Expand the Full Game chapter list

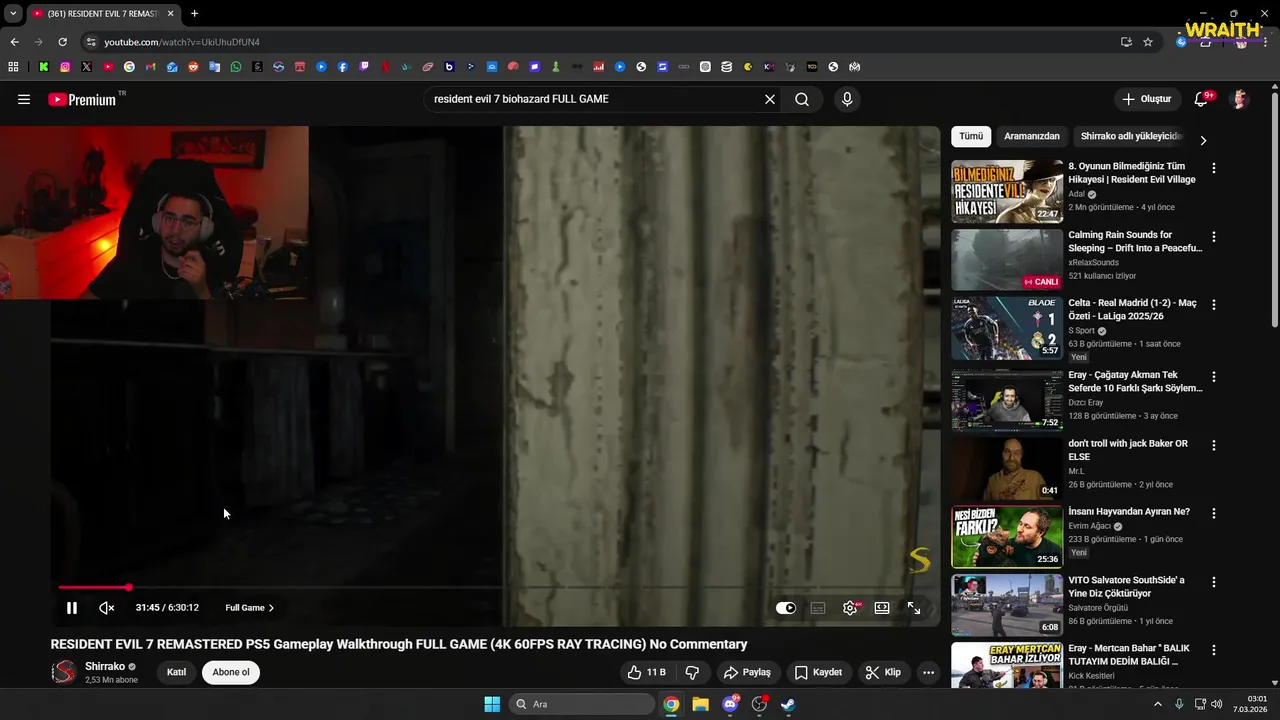[x=249, y=608]
